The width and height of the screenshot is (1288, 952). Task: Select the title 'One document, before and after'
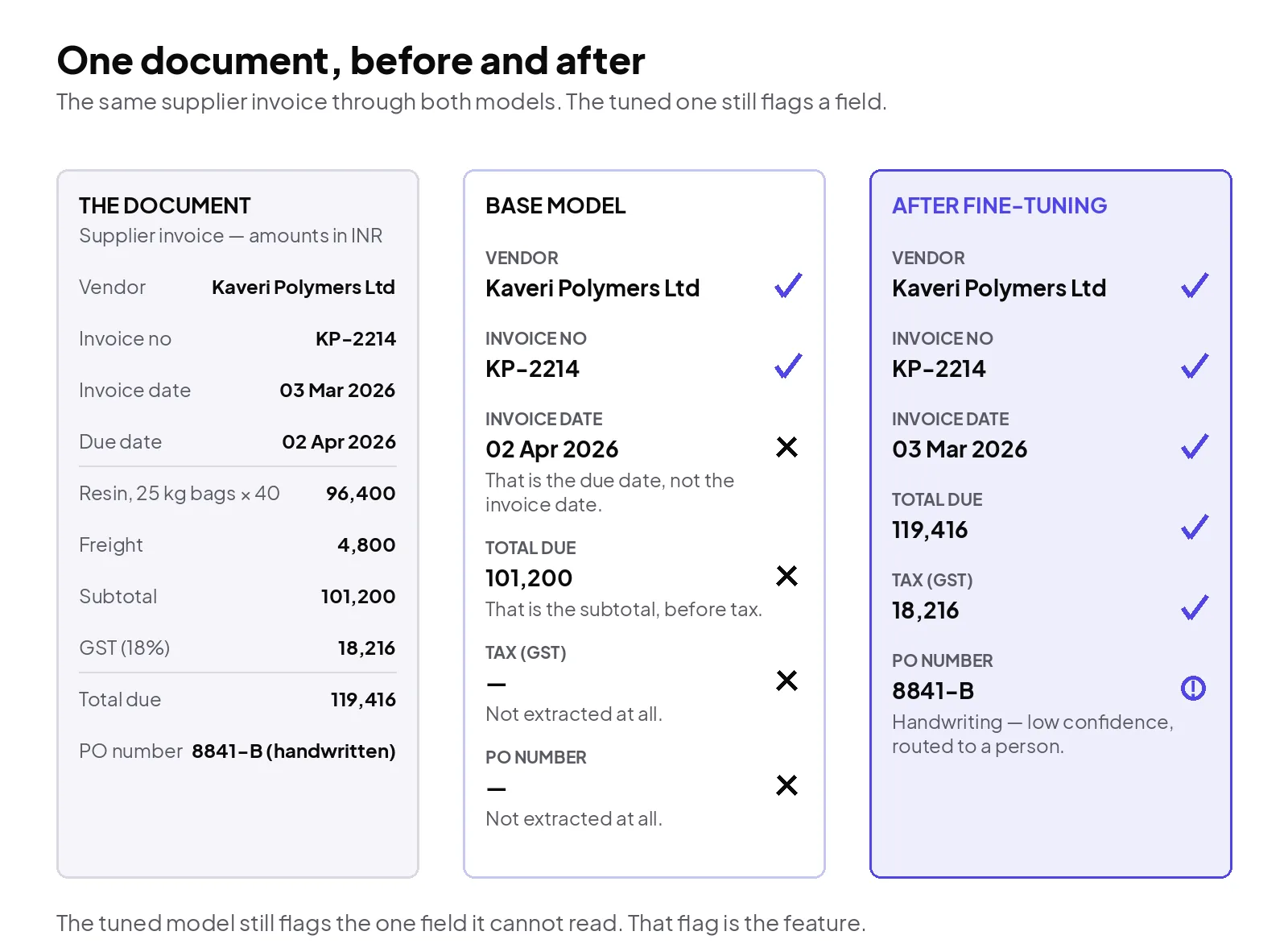pos(351,61)
